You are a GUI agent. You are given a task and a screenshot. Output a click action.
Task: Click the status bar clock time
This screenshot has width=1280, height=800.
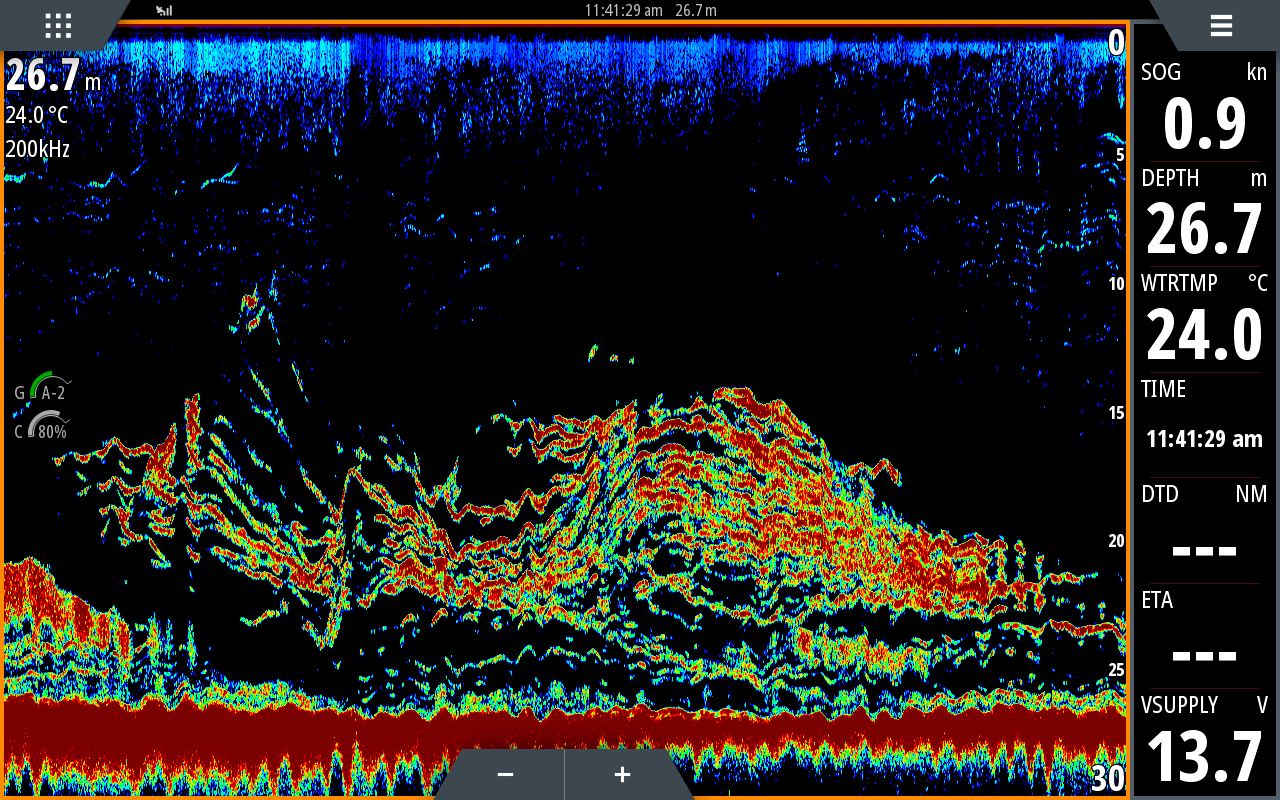[623, 10]
